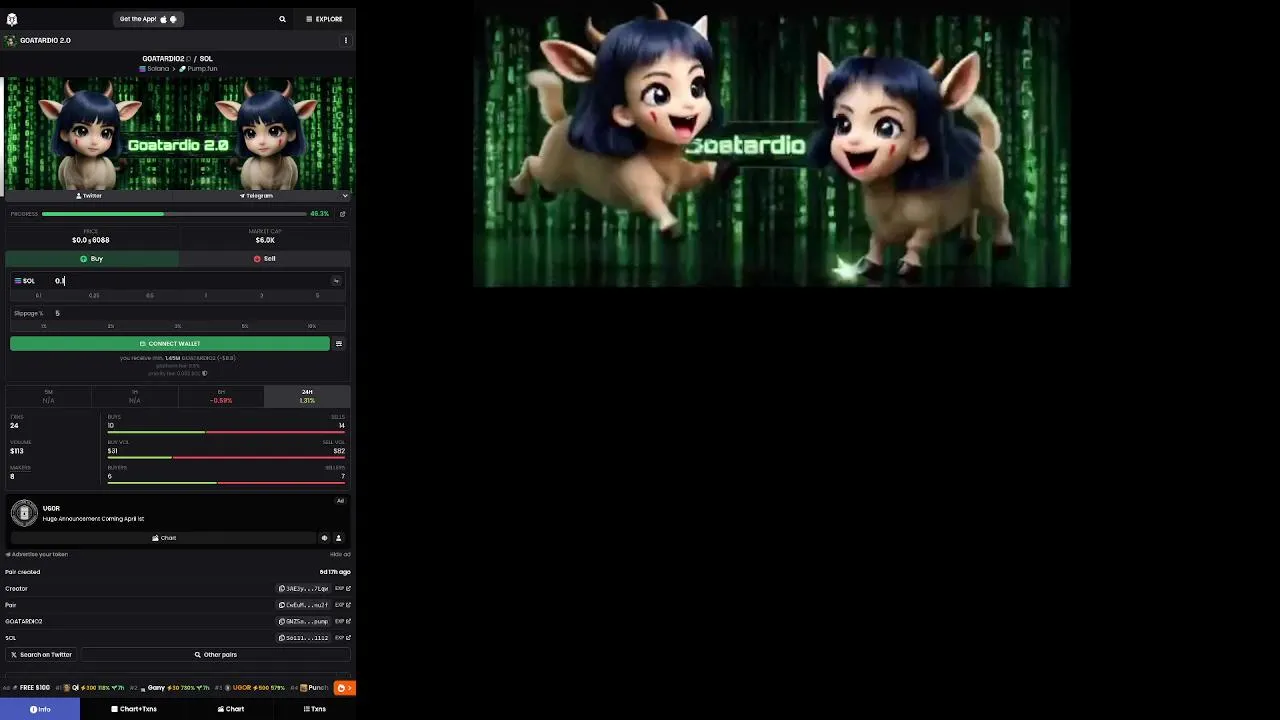Copy the GOATARDIO2 token address
The height and width of the screenshot is (720, 1280).
[304, 622]
